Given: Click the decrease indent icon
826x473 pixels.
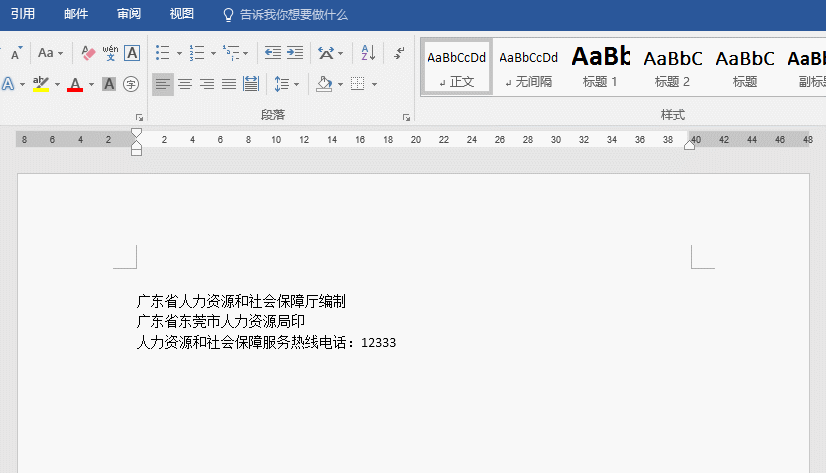Looking at the screenshot, I should (x=272, y=53).
